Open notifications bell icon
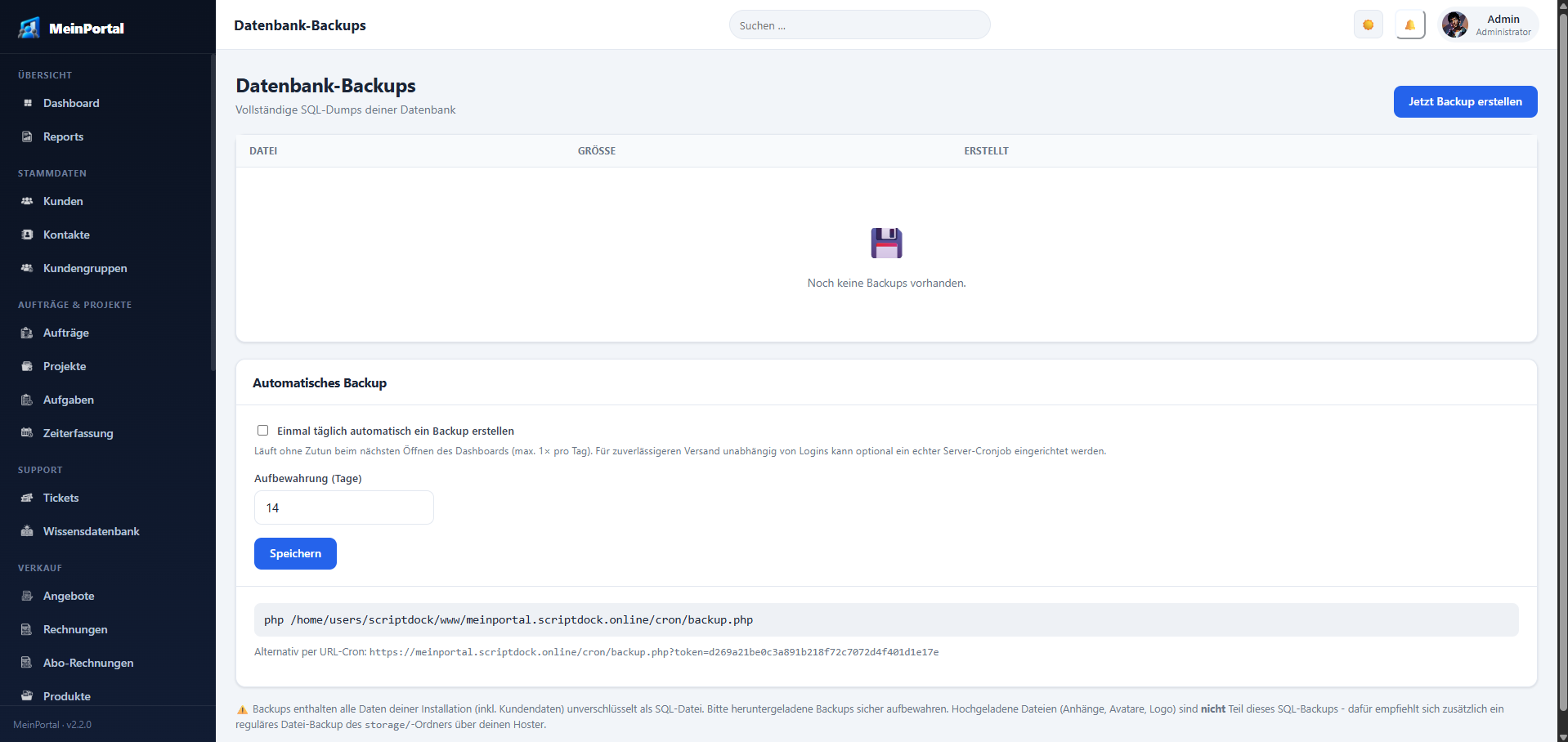 [x=1410, y=25]
